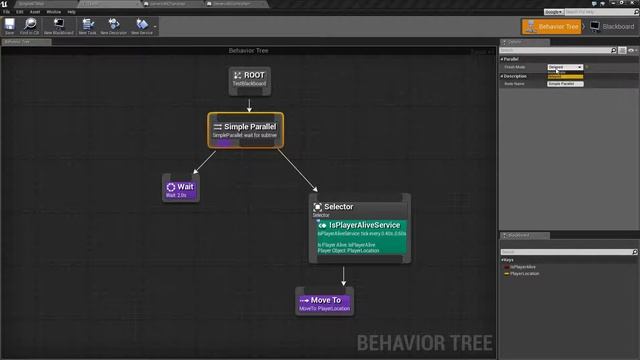Viewport: 640px width, 360px height.
Task: Open the Google search provider dropdown
Action: (x=553, y=12)
